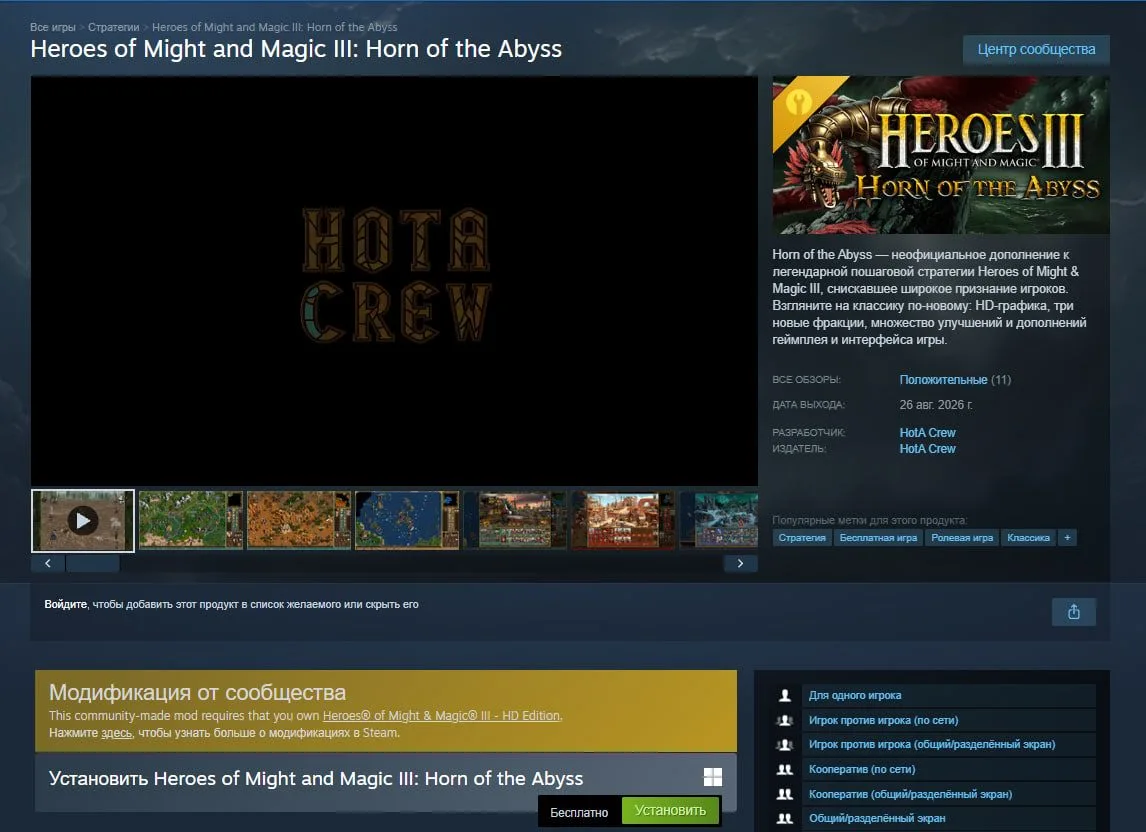Viewport: 1146px width, 832px height.
Task: Click icon beside 'Кооператив (общий/разделённый экран)'
Action: (784, 794)
